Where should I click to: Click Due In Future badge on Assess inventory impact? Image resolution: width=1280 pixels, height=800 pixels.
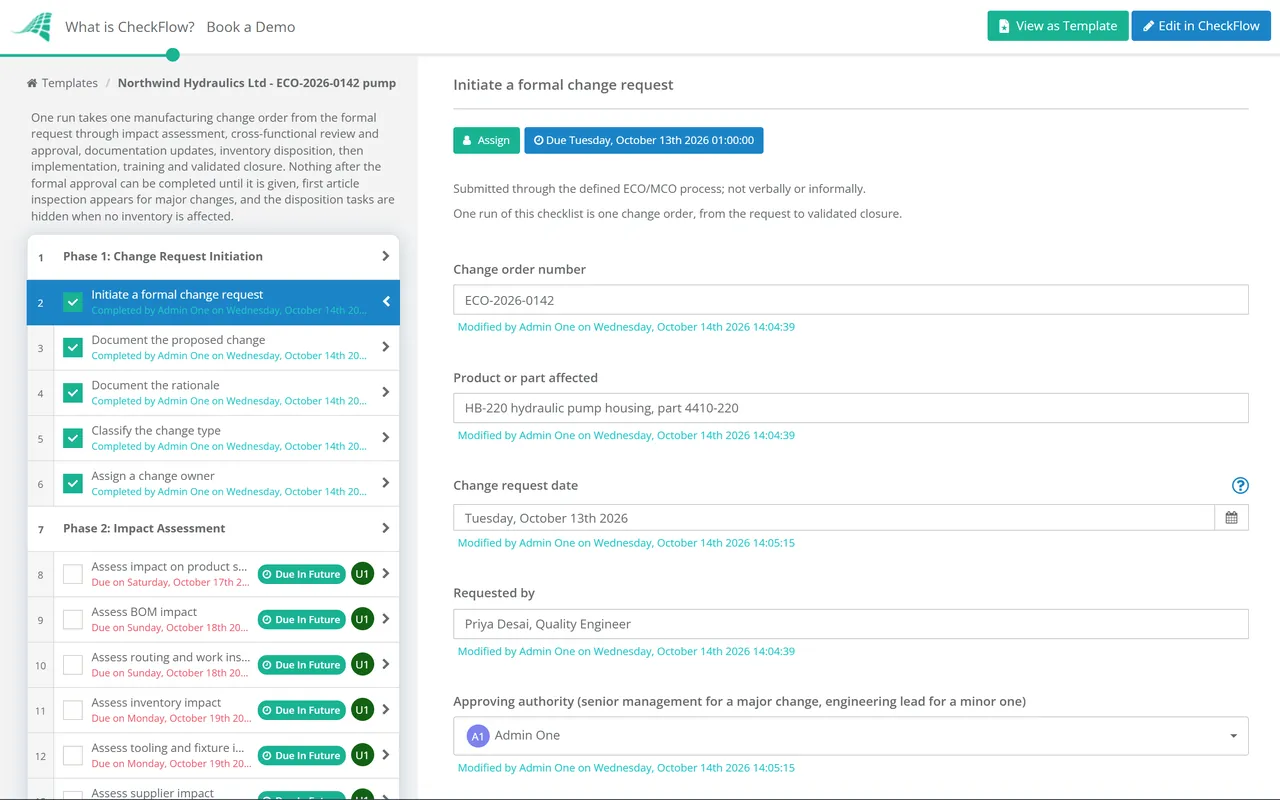(301, 710)
